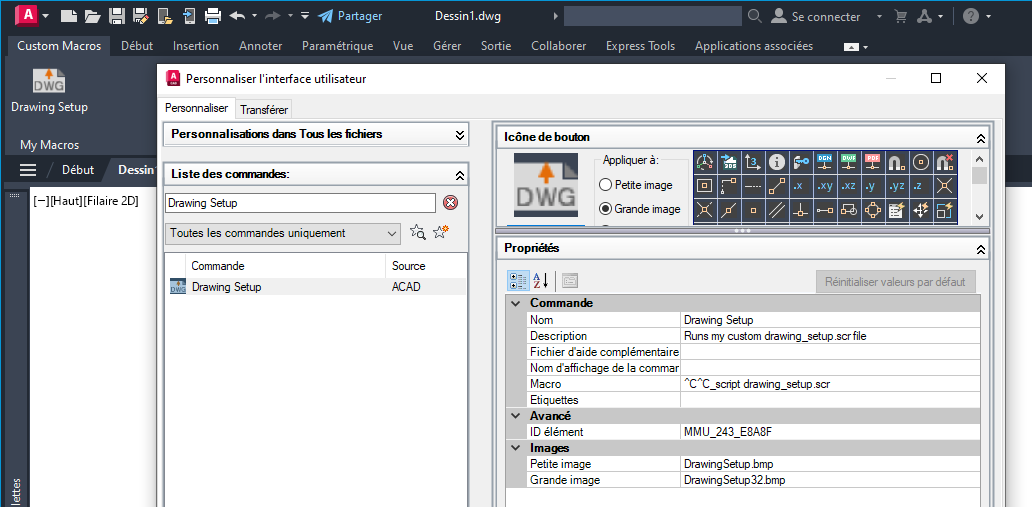Edit the Macro value ^C^C_script drawing_setup.scr
Viewport: 1032px width, 507px height.
pos(830,384)
